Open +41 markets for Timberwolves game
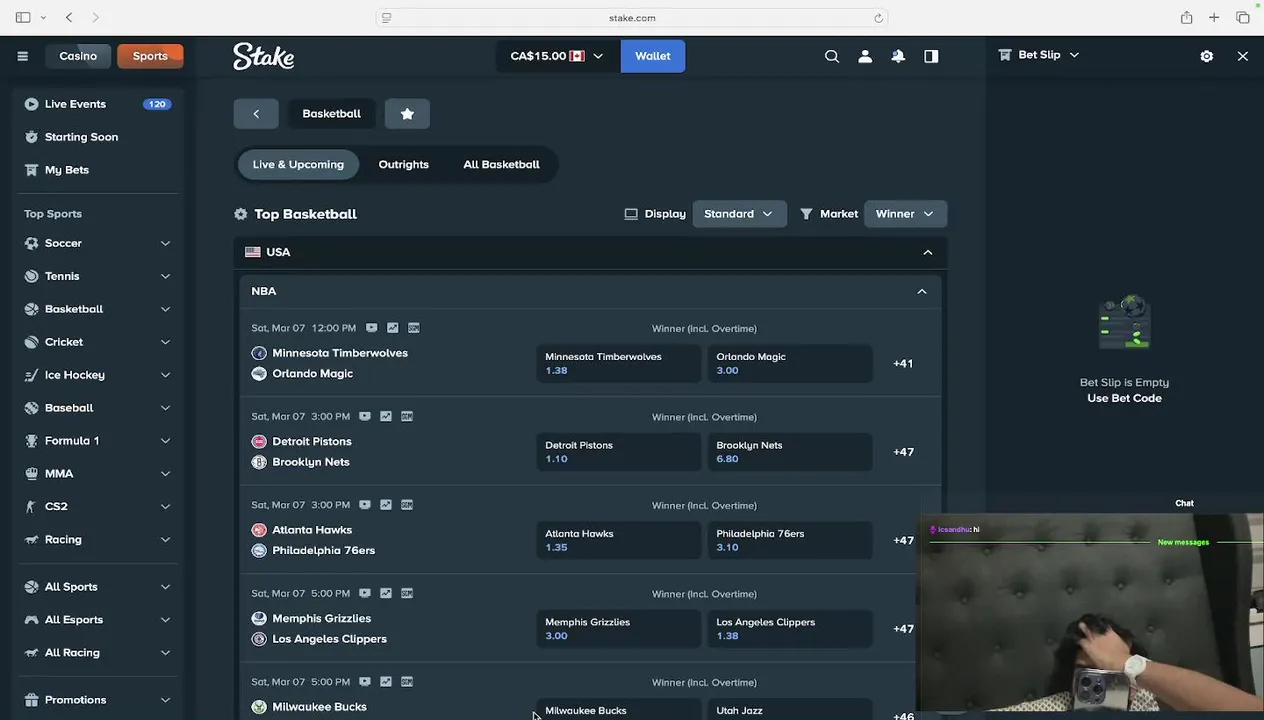This screenshot has height=720, width=1264. (x=903, y=363)
